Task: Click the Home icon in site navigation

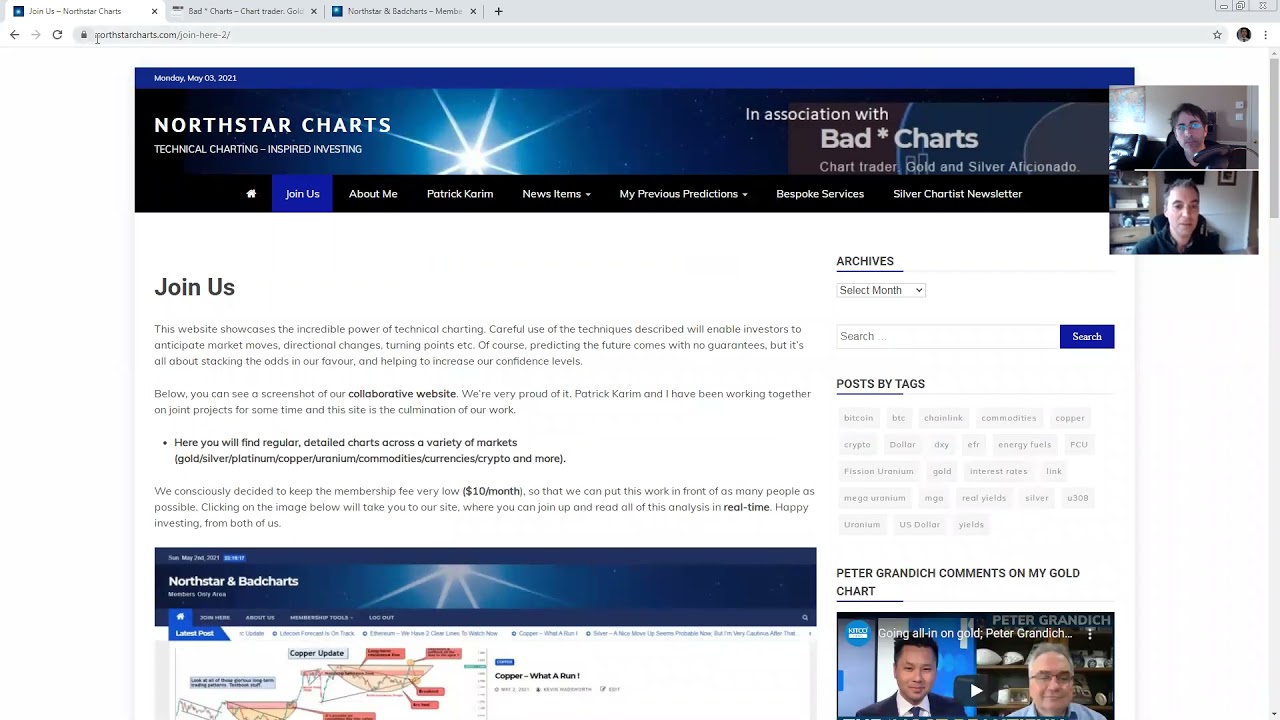Action: [x=251, y=194]
